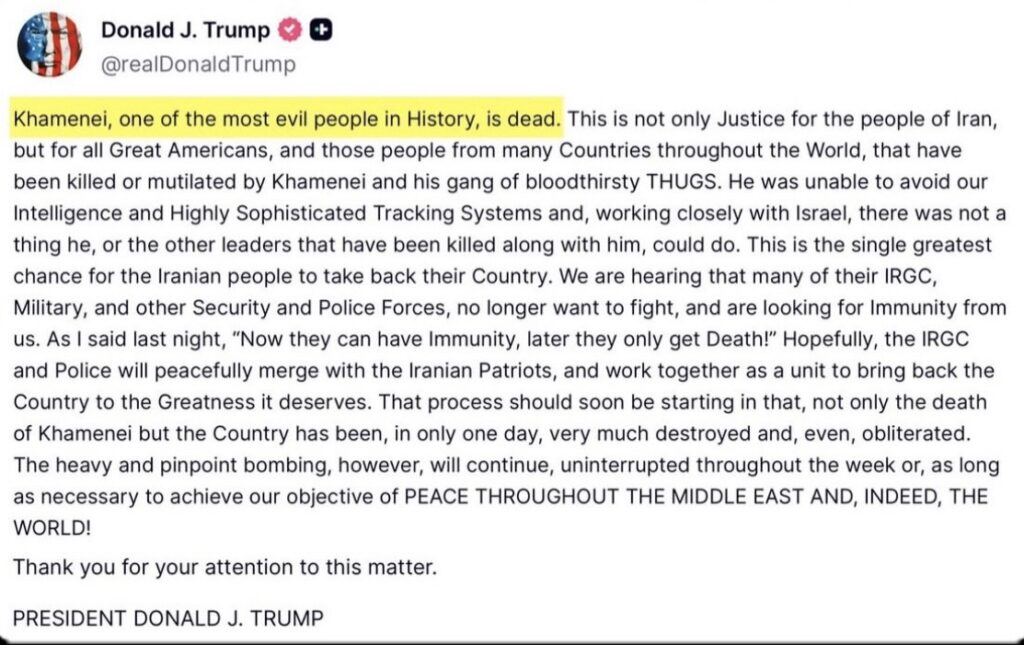Click the yellow highlighted opening sentence
The height and width of the screenshot is (645, 1024).
pos(288,121)
